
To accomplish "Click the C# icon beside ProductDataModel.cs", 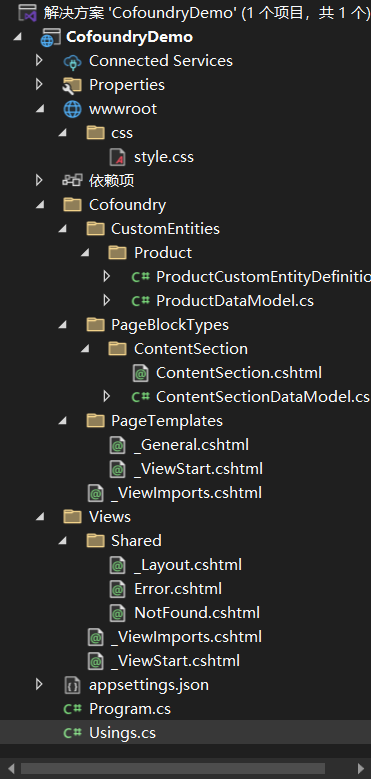I will pyautogui.click(x=141, y=301).
